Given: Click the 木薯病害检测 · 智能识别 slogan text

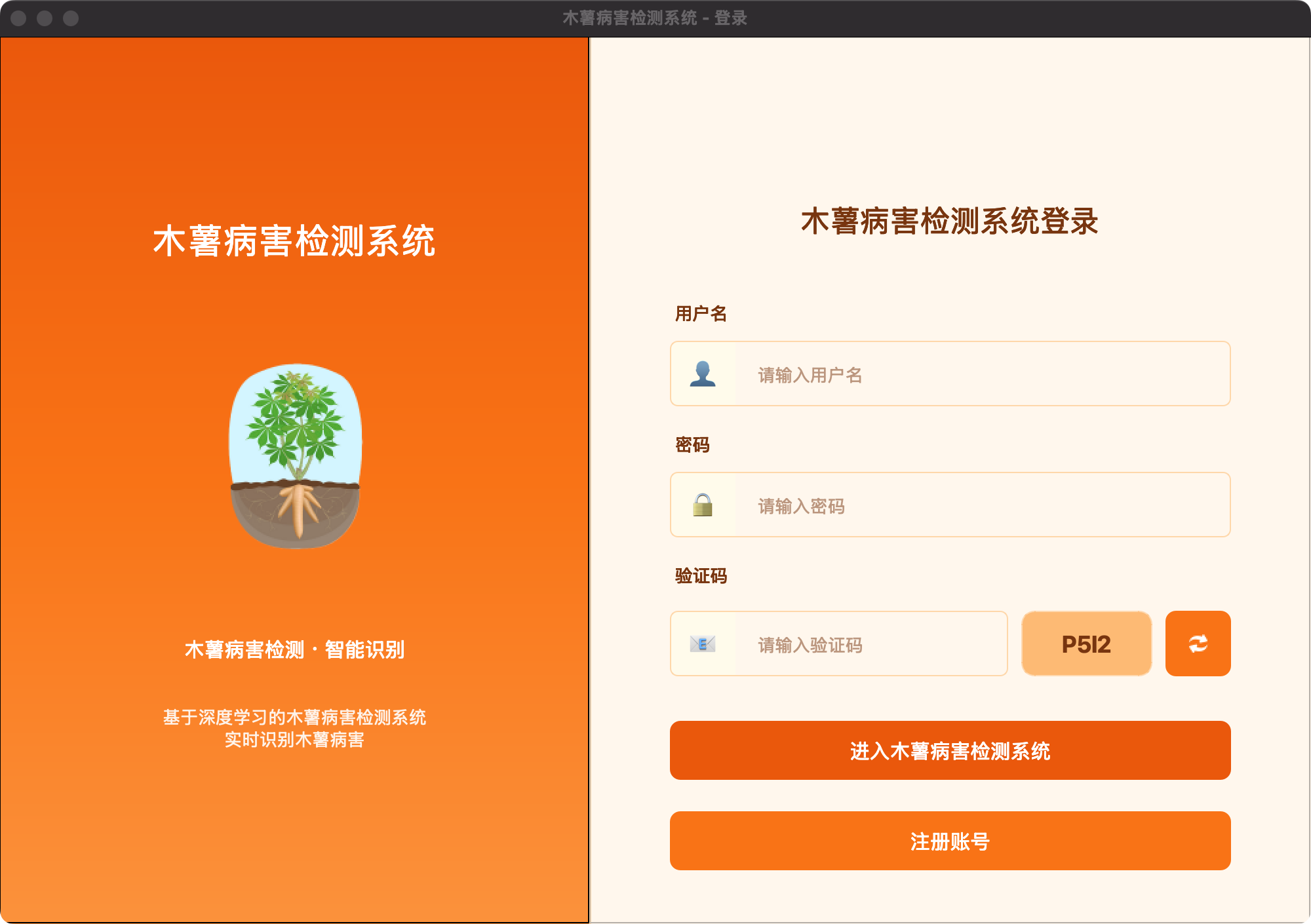Looking at the screenshot, I should pyautogui.click(x=294, y=649).
